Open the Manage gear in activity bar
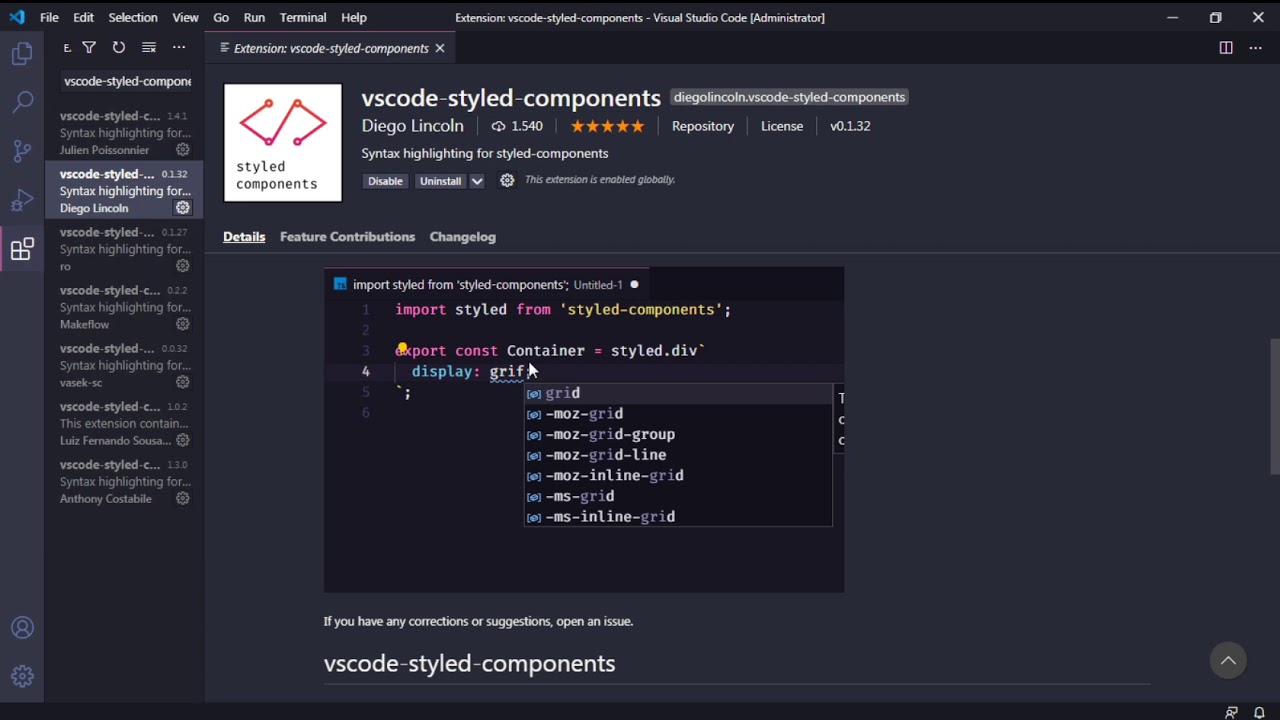This screenshot has width=1280, height=720. (22, 676)
